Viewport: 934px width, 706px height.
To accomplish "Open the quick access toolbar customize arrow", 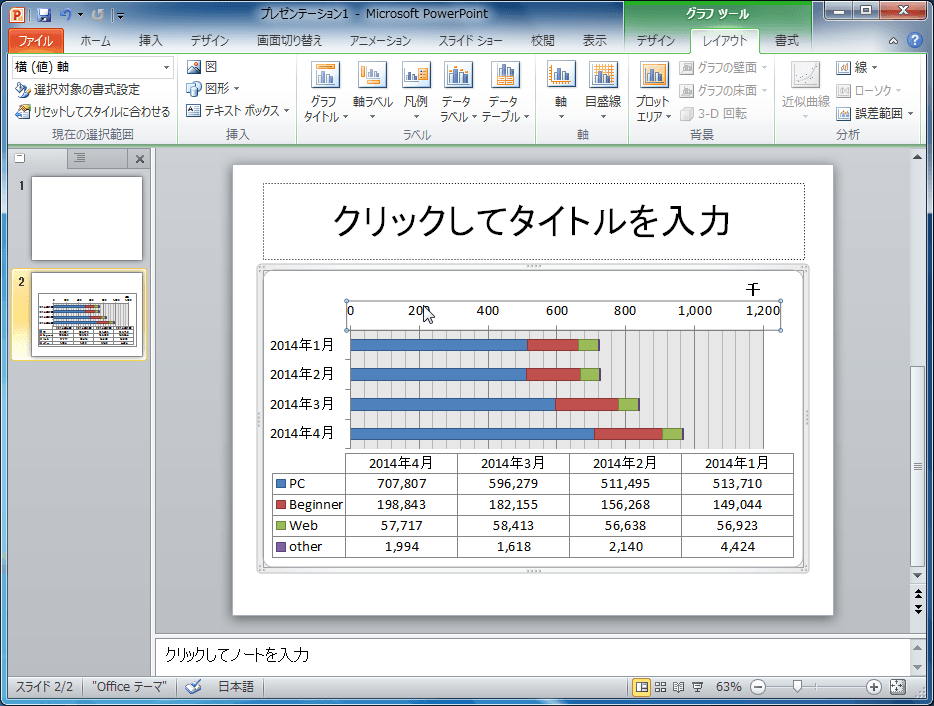I will pos(120,15).
